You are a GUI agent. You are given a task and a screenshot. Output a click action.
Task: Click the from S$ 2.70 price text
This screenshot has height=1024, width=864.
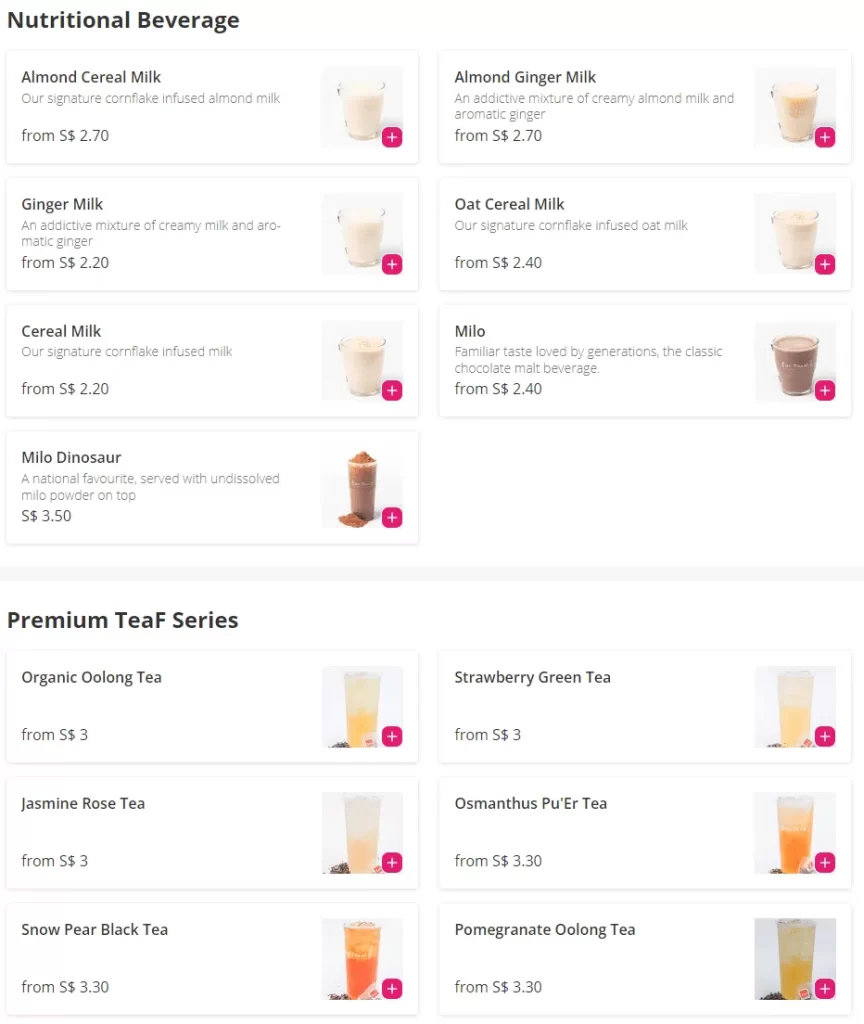[x=65, y=136]
